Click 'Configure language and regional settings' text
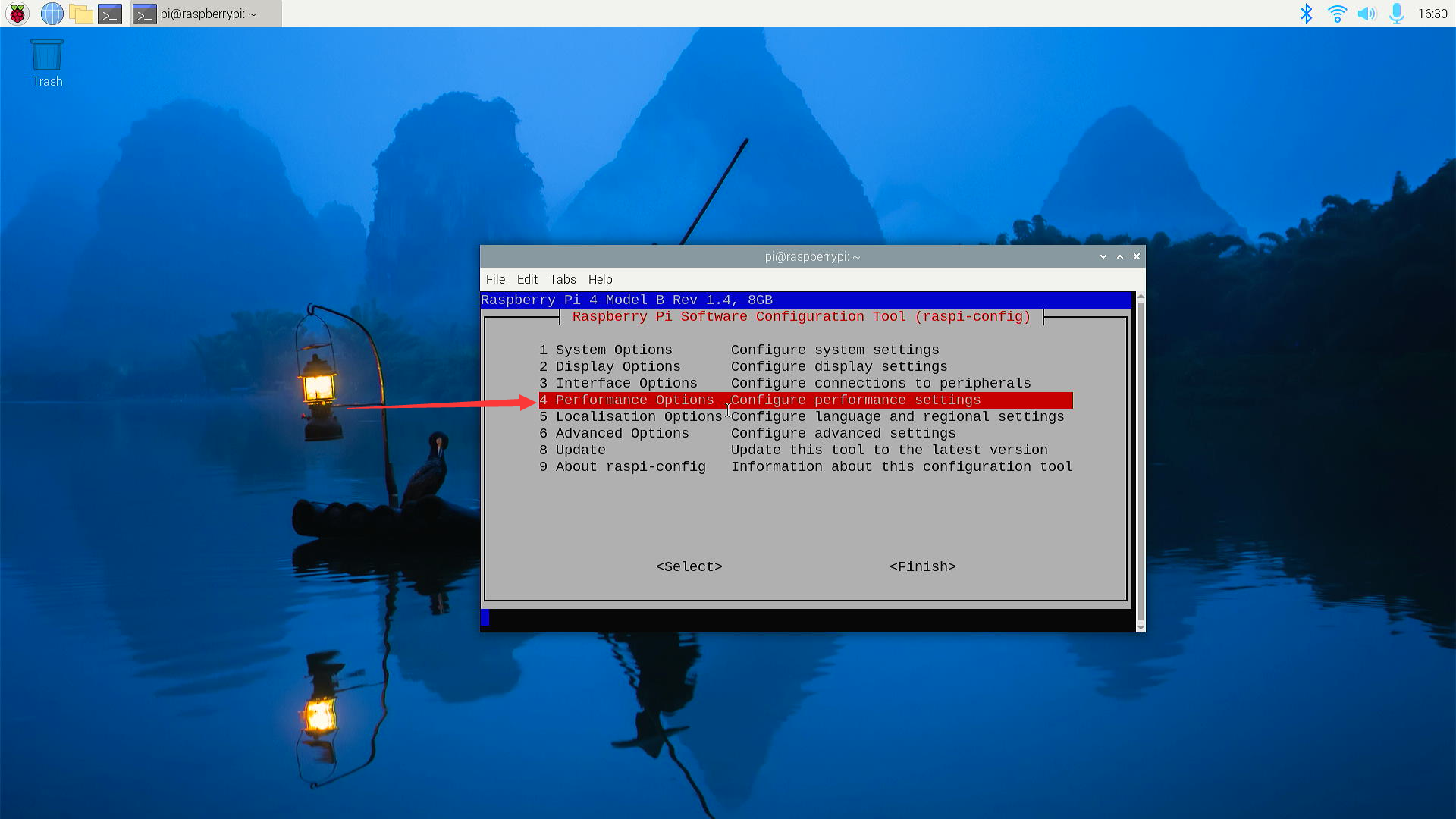1456x819 pixels. tap(898, 416)
